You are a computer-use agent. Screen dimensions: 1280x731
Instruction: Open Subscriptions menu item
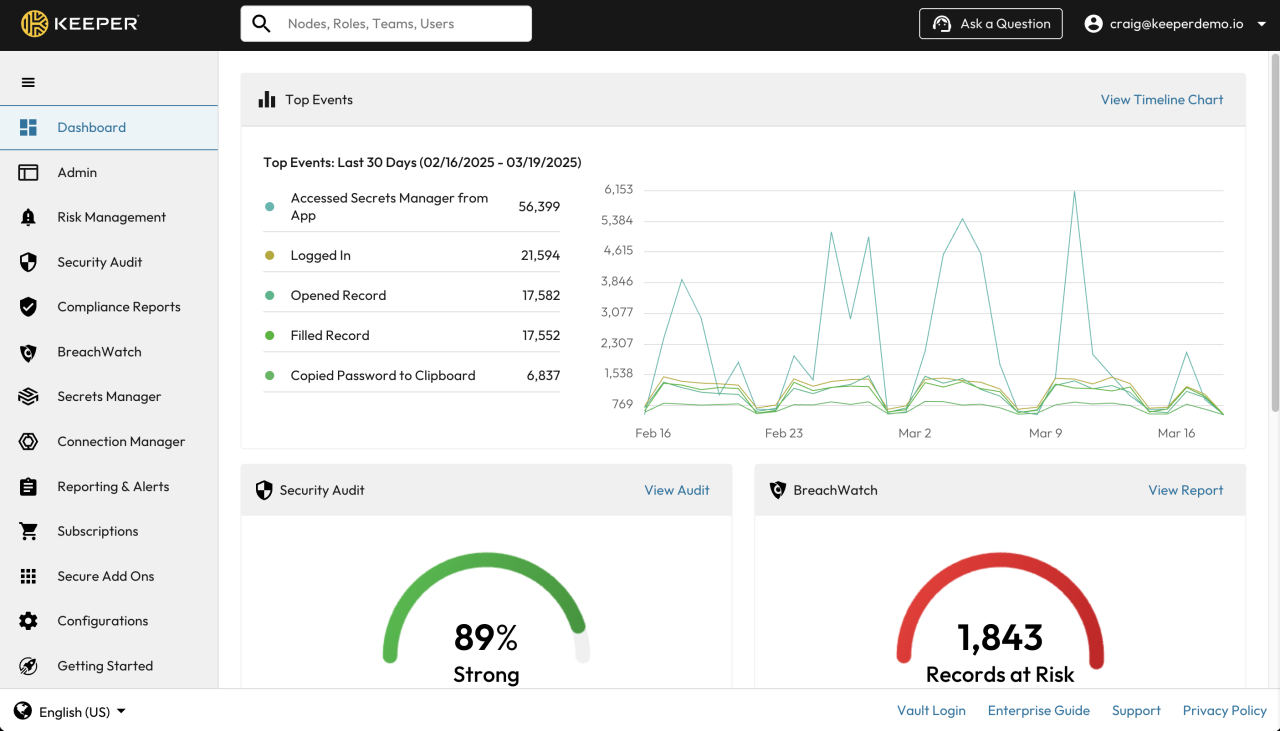point(109,532)
